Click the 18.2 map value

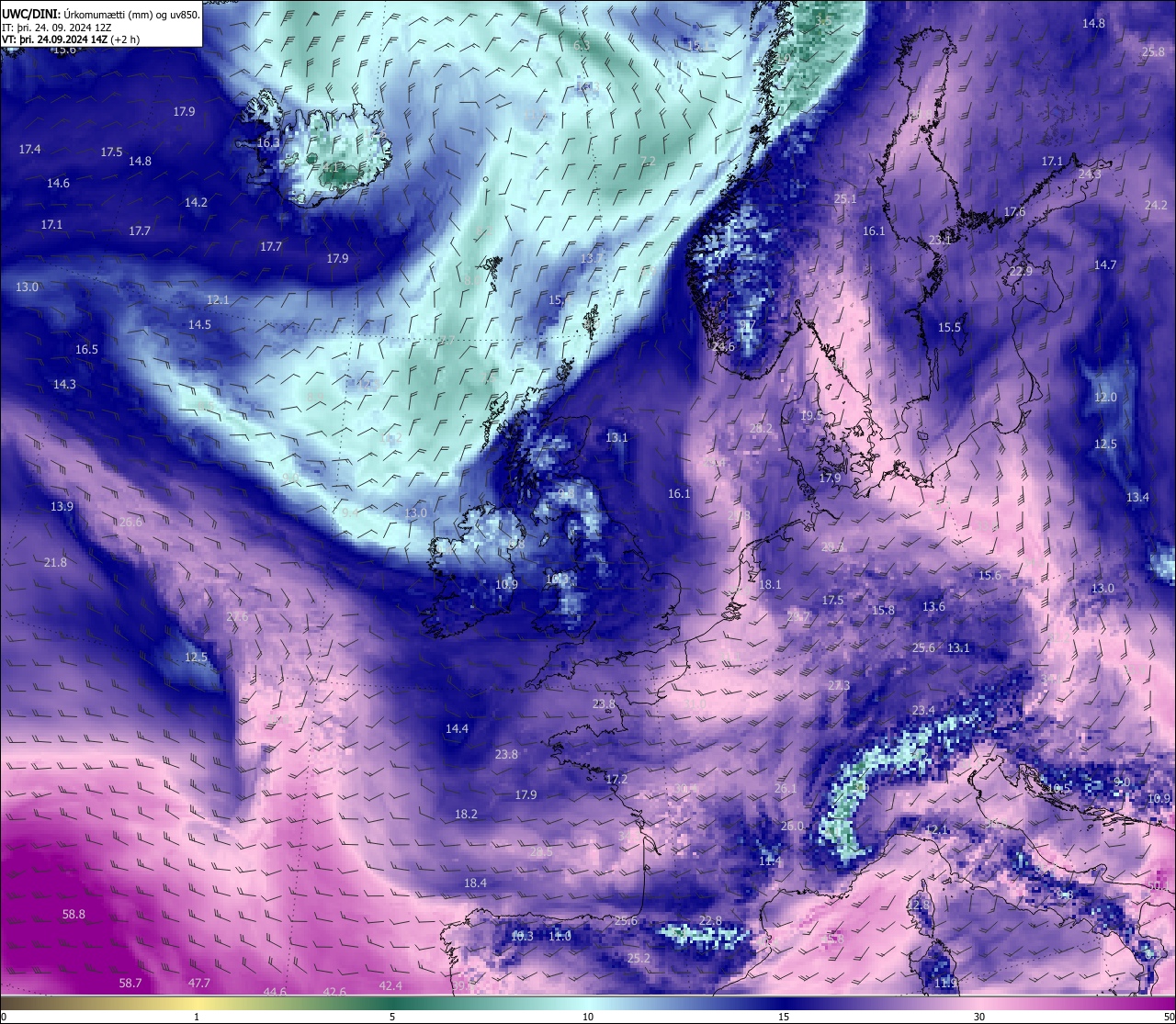click(x=466, y=814)
